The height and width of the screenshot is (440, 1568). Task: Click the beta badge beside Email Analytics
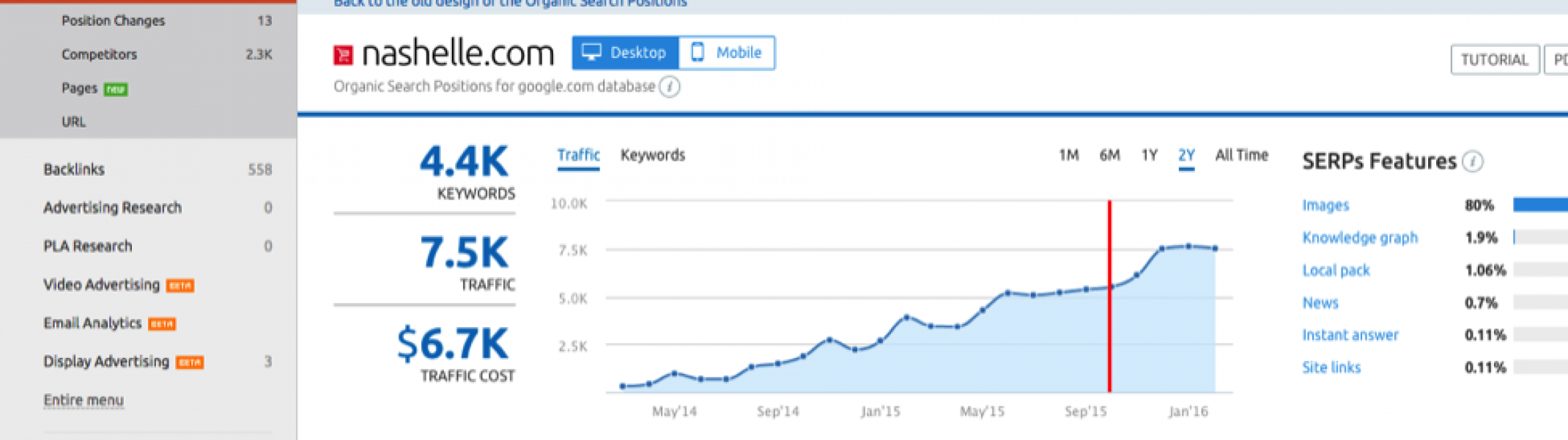pyautogui.click(x=162, y=324)
